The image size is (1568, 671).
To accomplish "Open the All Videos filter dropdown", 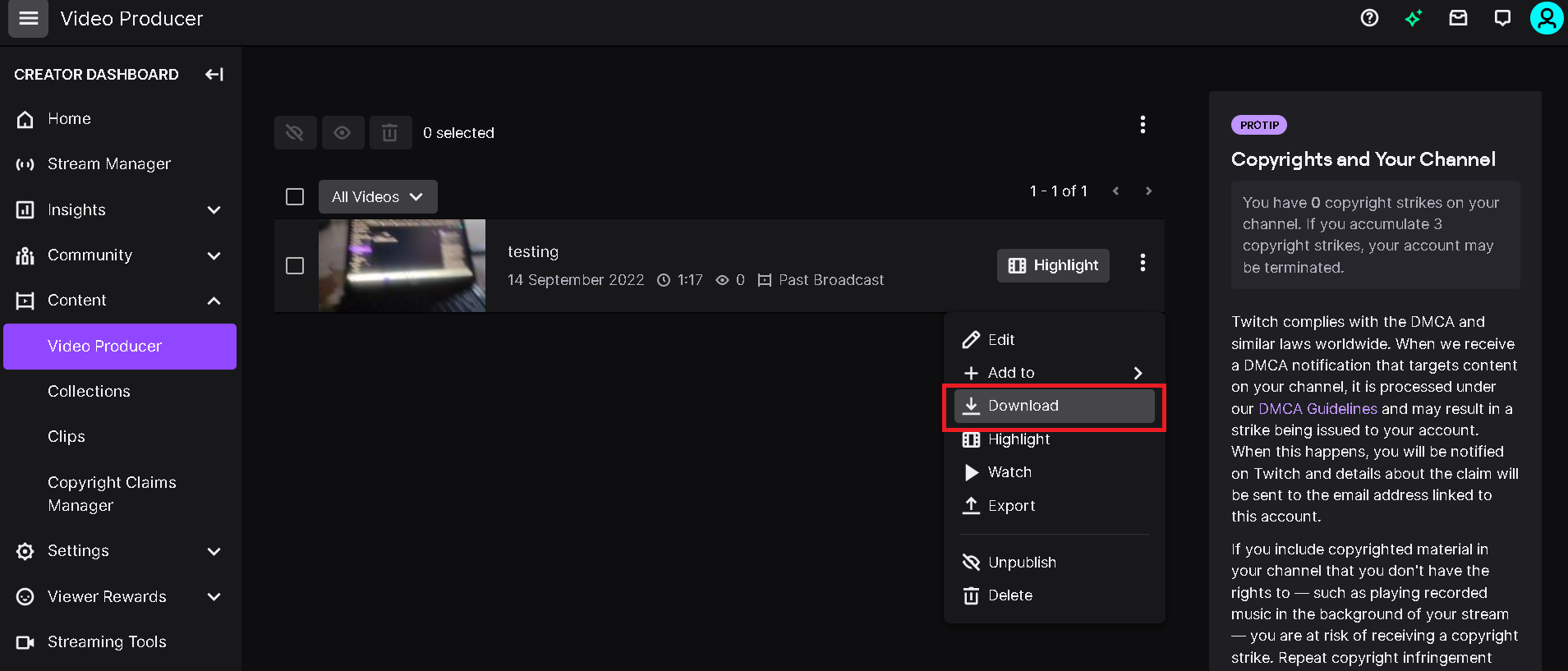I will coord(378,197).
